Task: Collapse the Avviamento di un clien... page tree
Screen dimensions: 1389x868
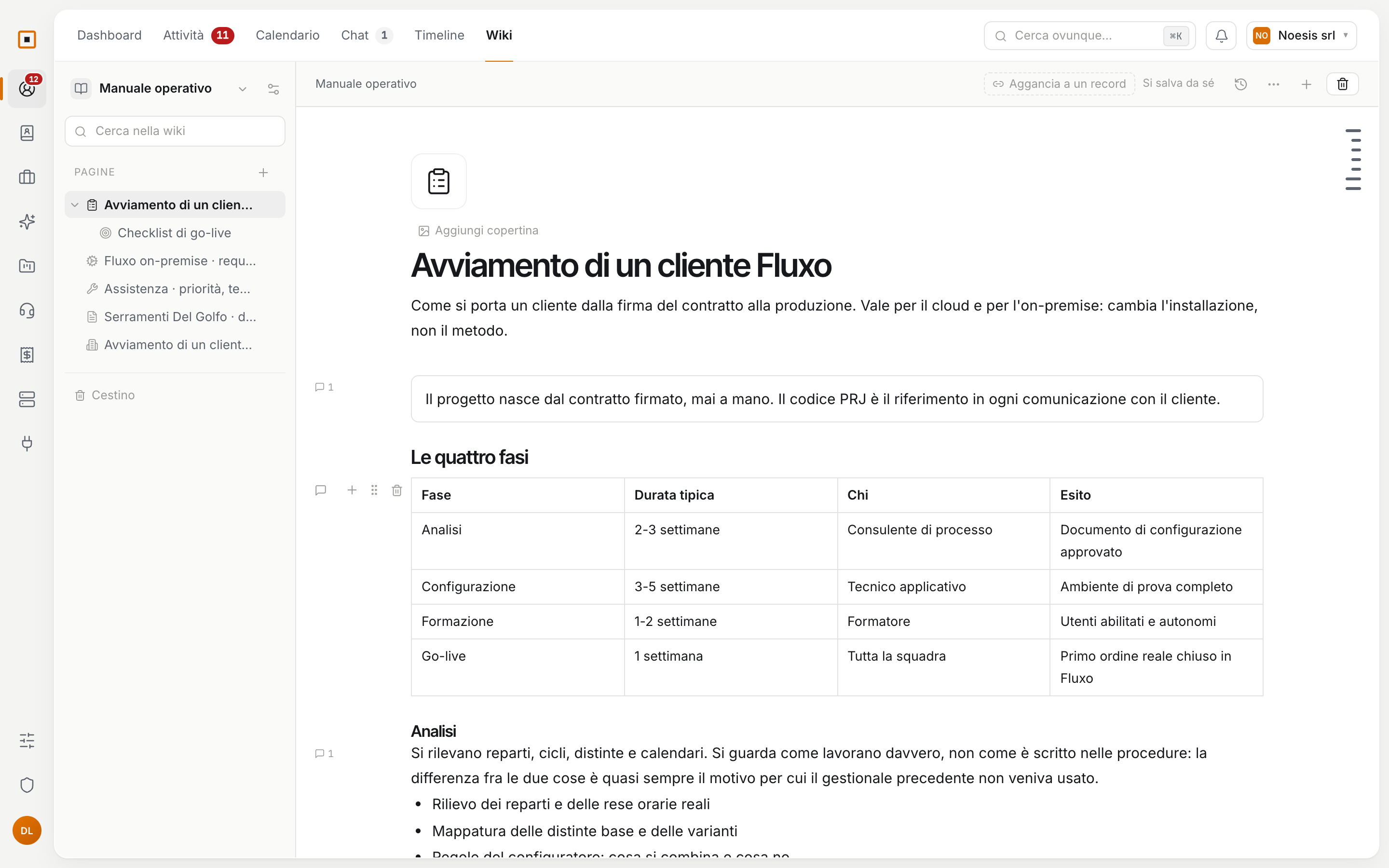Action: coord(75,205)
